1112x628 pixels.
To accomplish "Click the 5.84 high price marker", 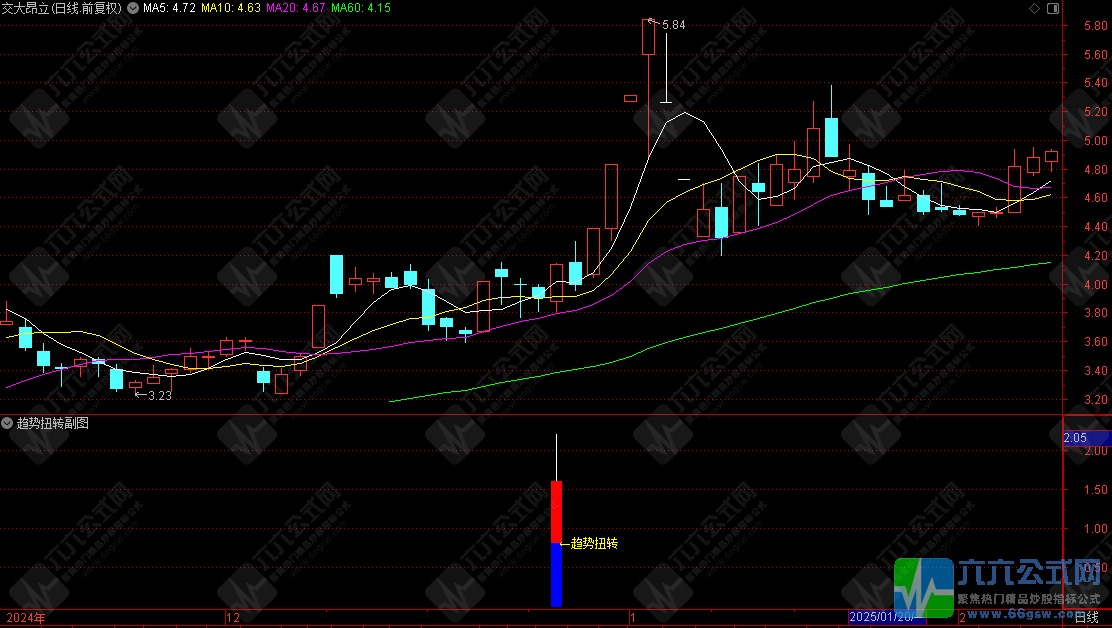I will click(x=673, y=24).
